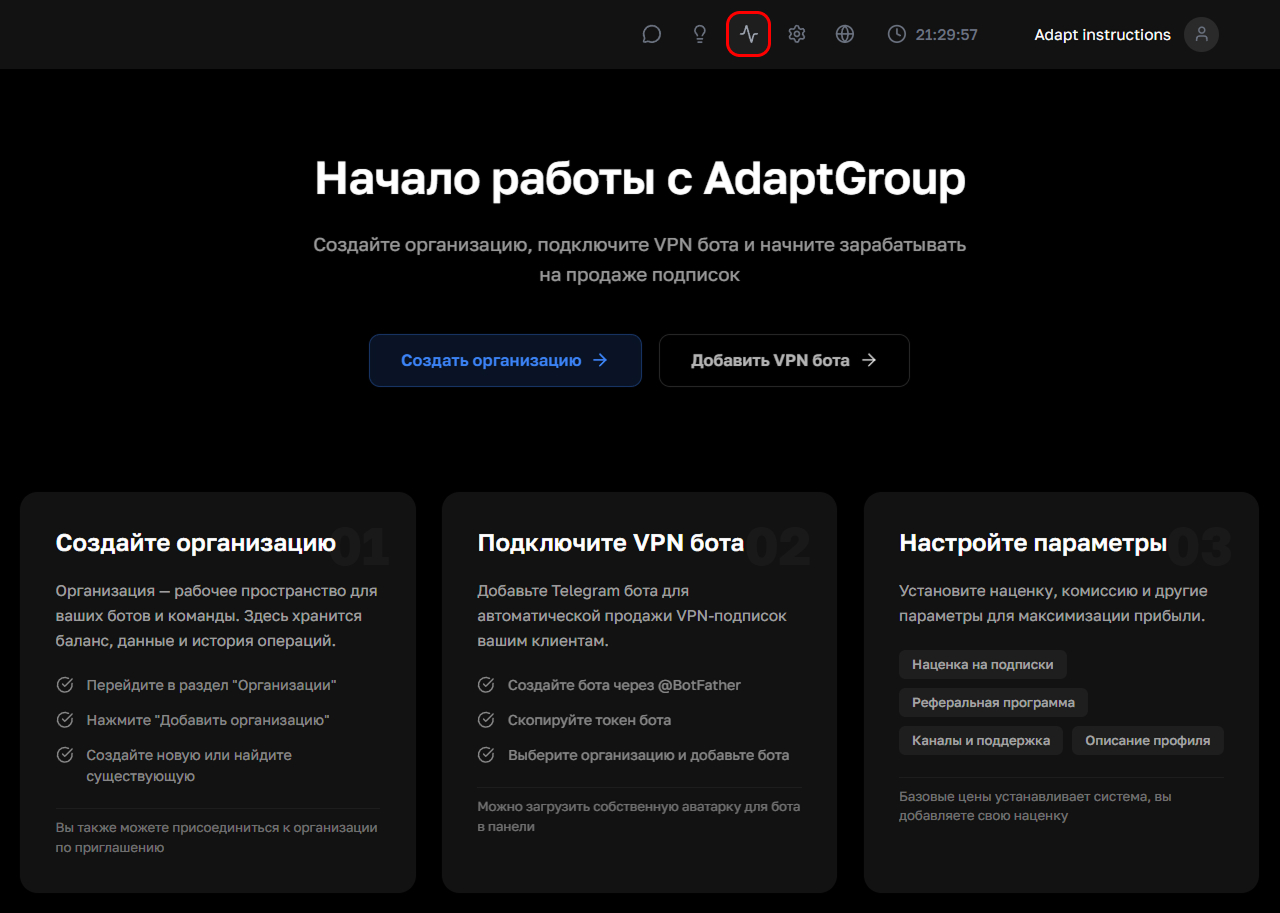
Task: Click note Можно загрузить собственную аватарку
Action: click(639, 816)
